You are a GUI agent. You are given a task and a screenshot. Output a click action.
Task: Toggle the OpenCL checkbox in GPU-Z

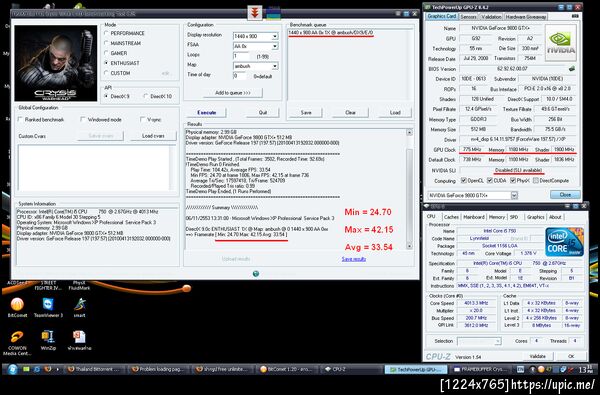click(463, 180)
